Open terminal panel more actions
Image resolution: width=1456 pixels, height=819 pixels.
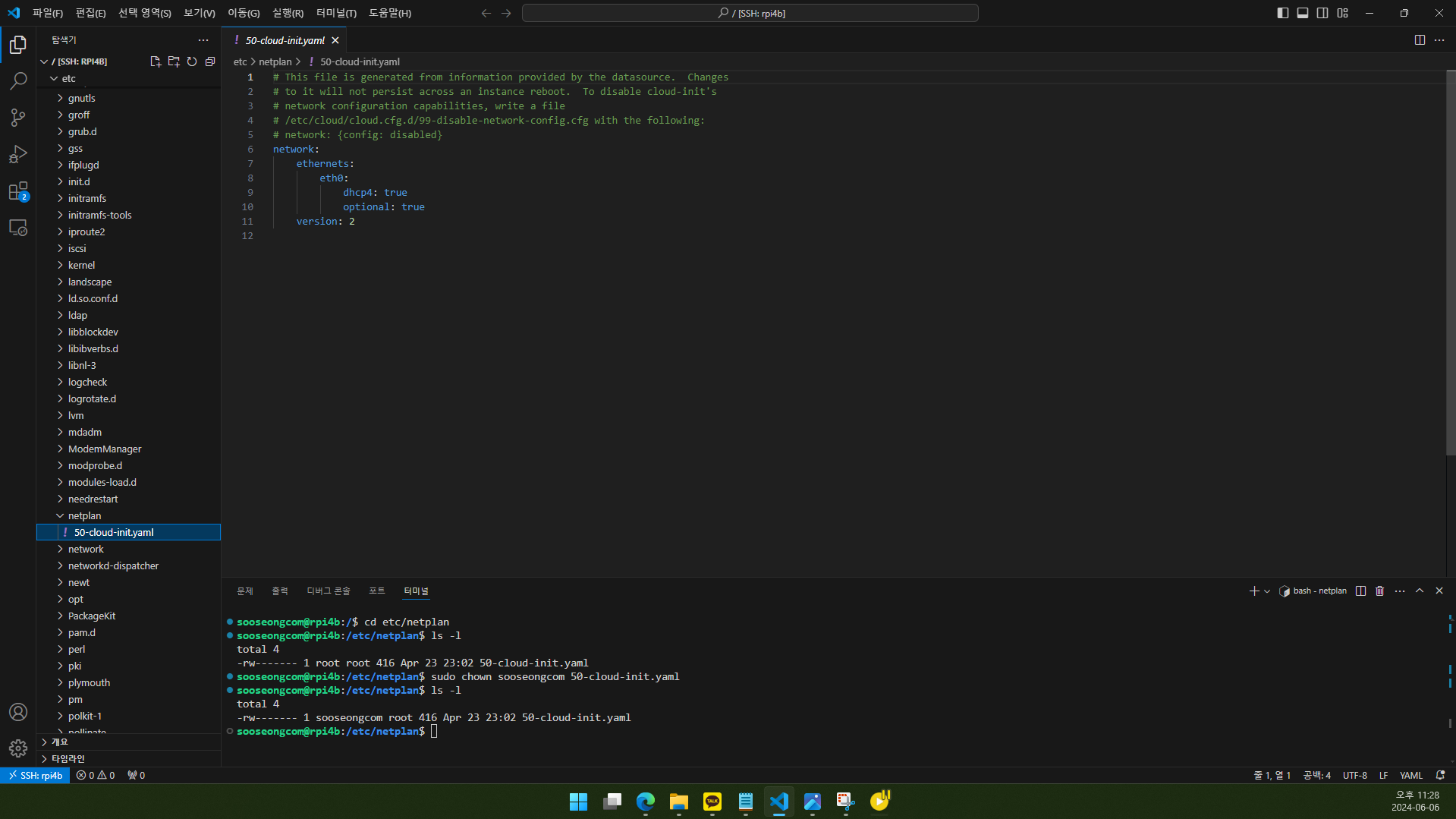[1400, 591]
